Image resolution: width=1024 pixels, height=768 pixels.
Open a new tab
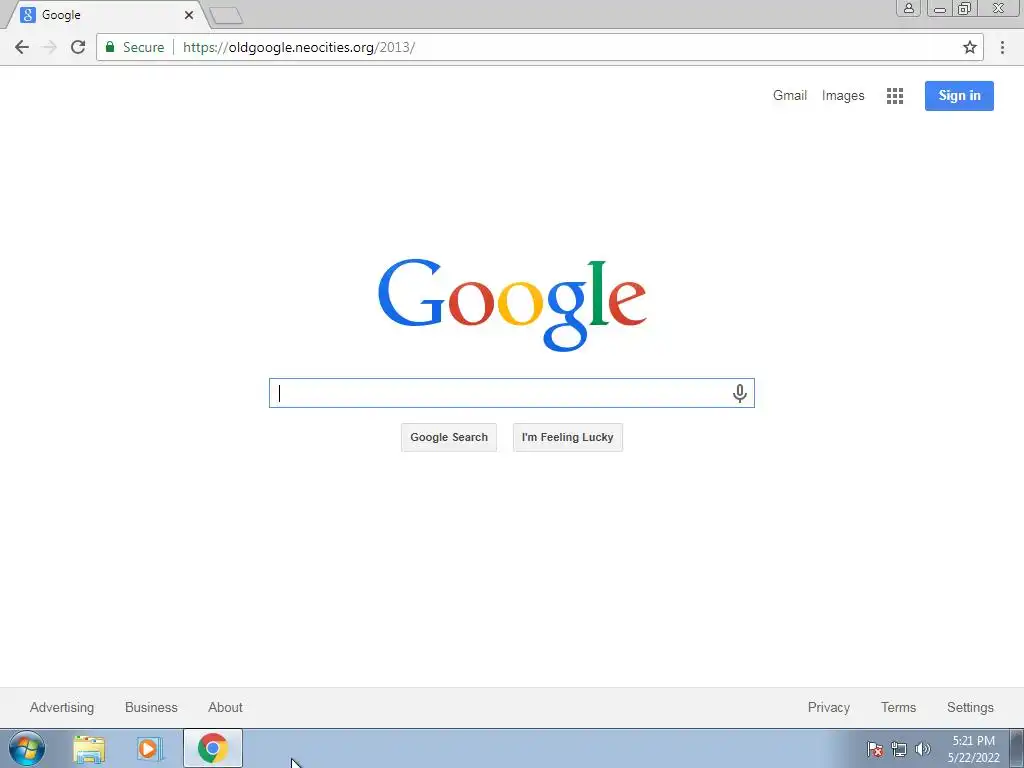pyautogui.click(x=226, y=15)
